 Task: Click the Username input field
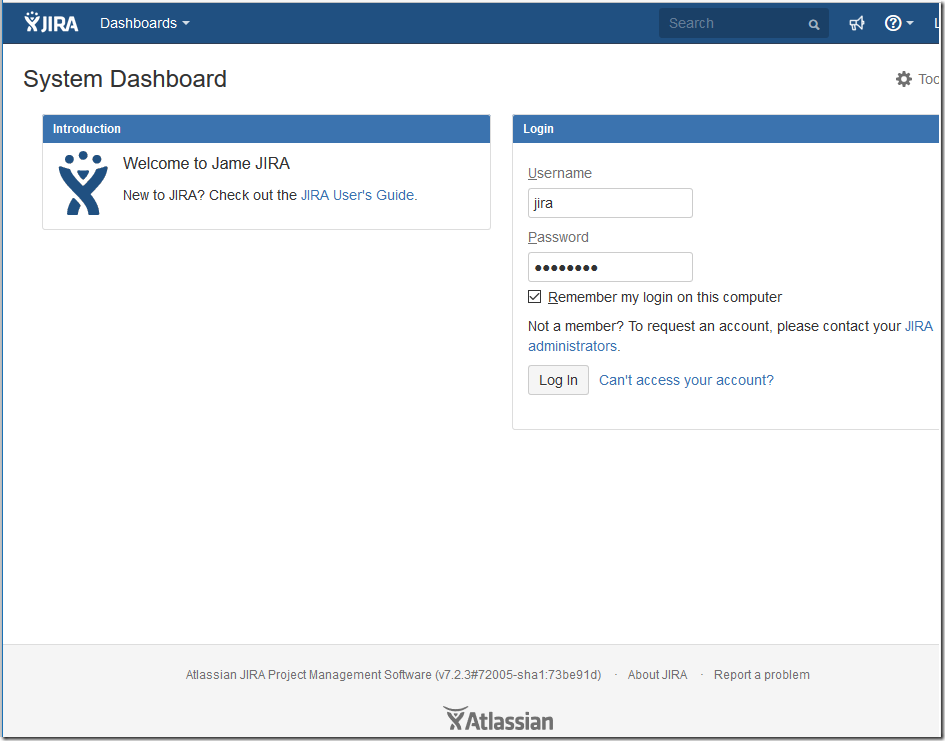(610, 203)
